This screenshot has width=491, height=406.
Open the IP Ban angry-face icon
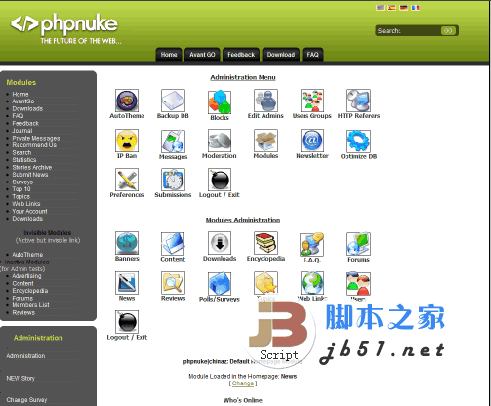(127, 141)
